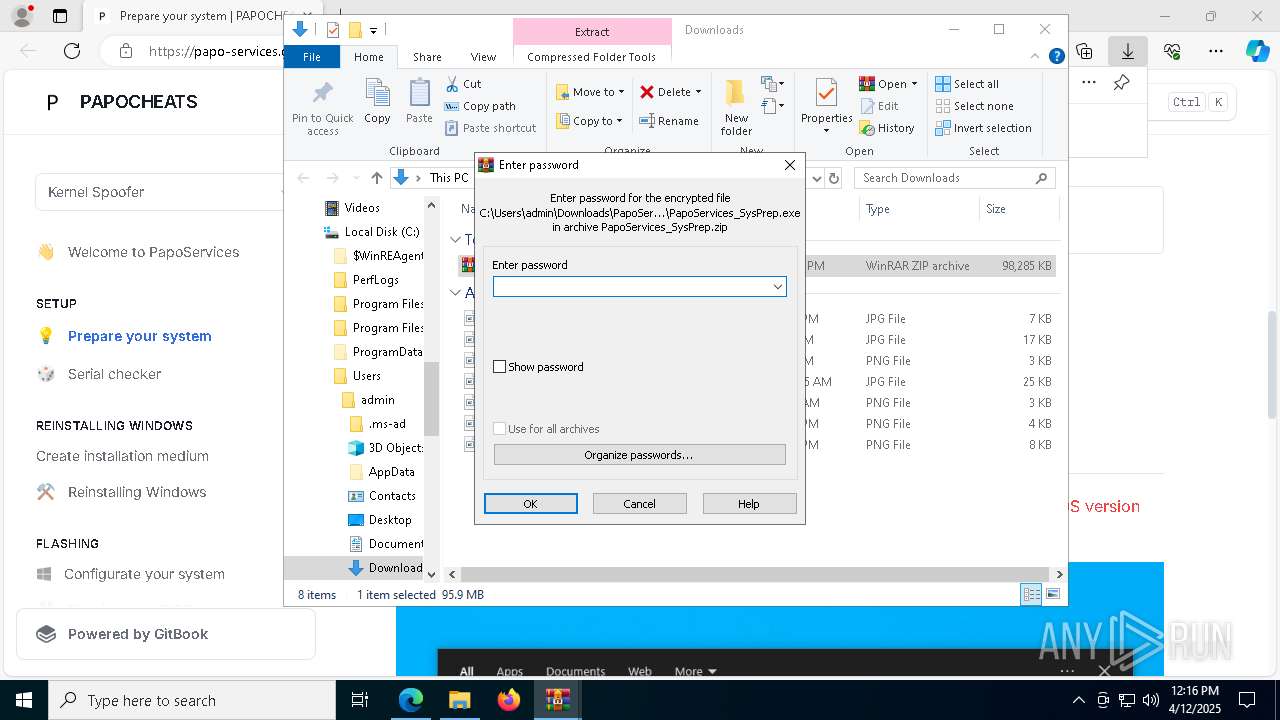This screenshot has width=1280, height=720.
Task: Open Serial checker sidebar link
Action: pos(114,374)
